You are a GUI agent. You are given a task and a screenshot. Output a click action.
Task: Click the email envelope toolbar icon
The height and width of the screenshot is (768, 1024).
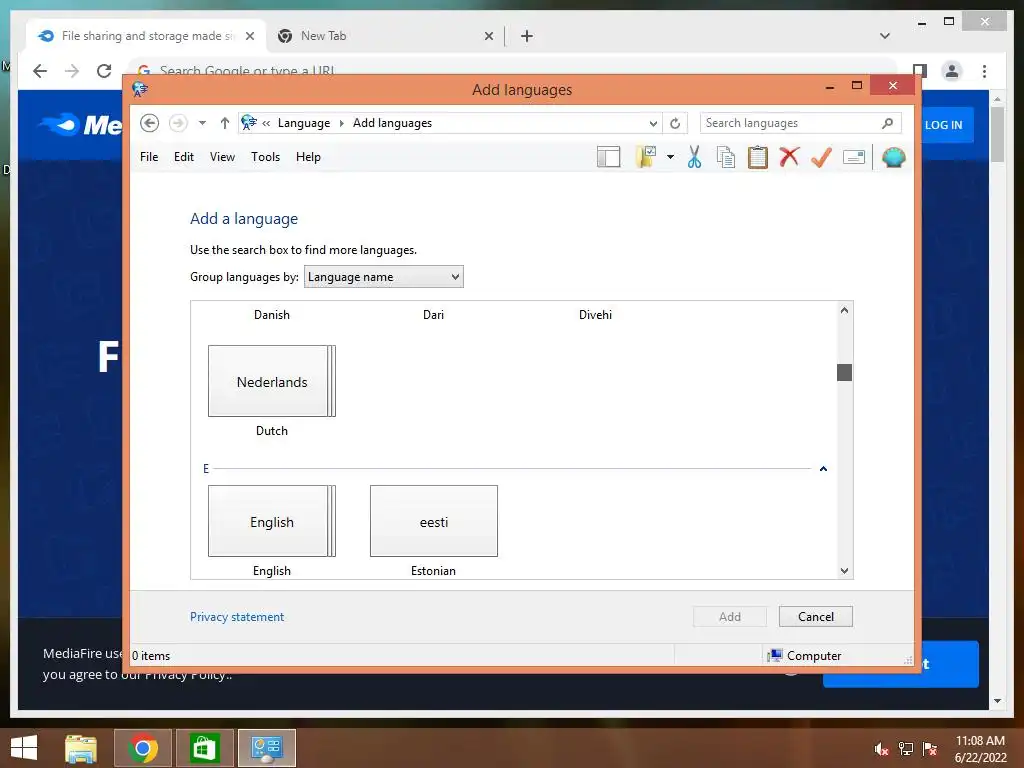point(854,157)
